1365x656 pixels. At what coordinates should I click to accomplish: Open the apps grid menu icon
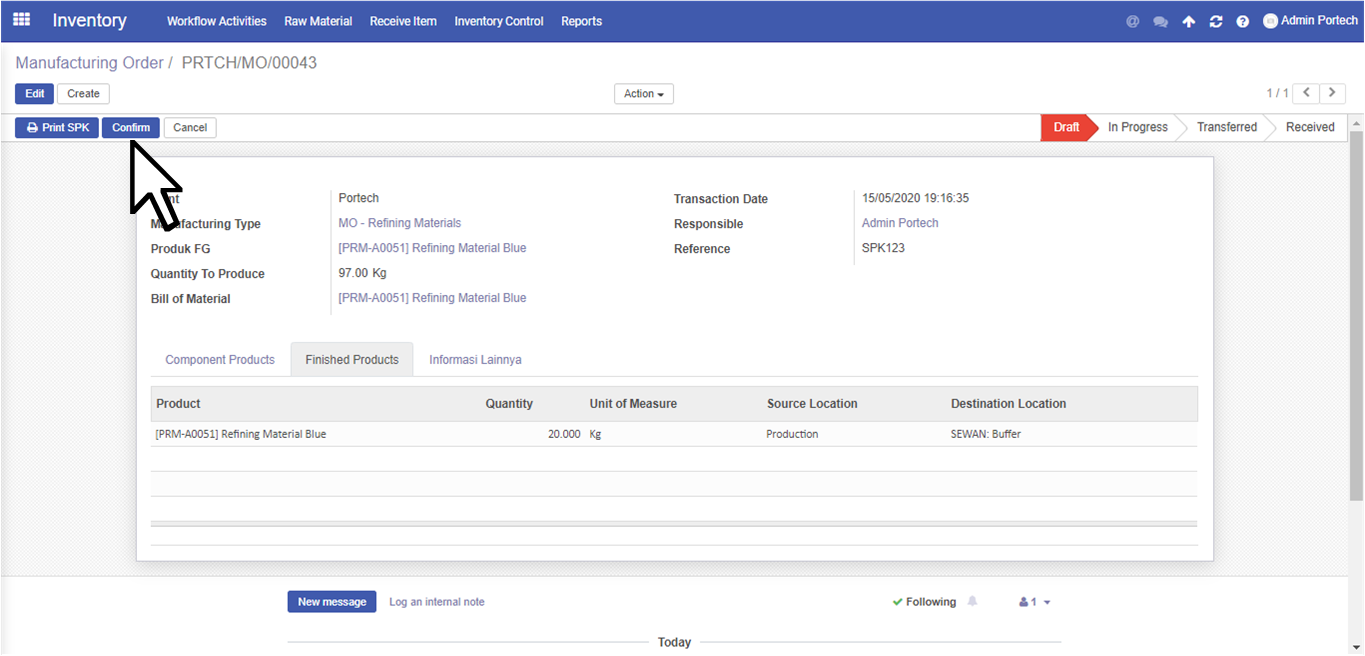pos(21,20)
